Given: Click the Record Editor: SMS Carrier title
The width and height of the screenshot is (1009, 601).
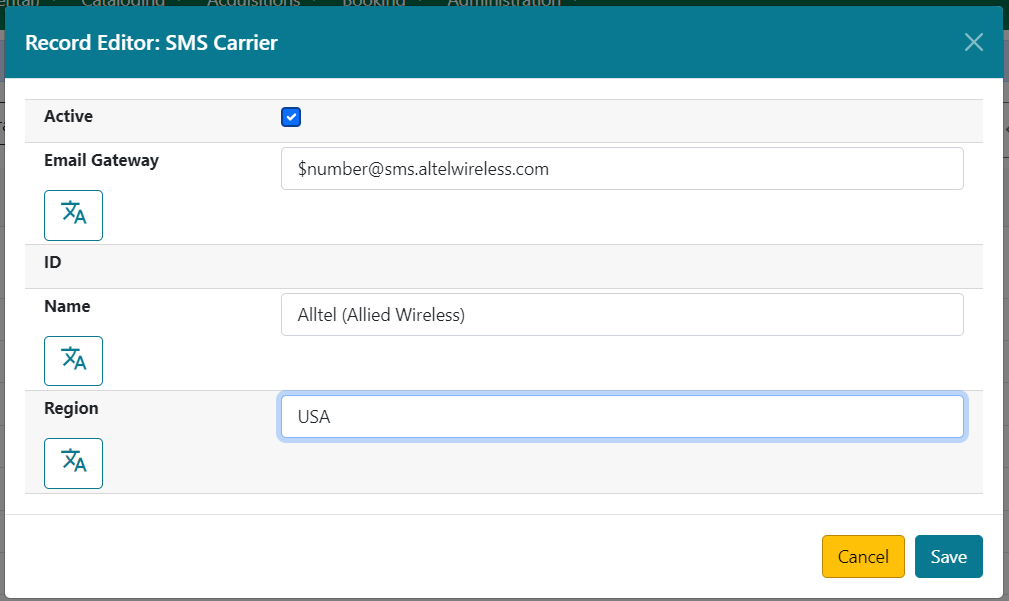Looking at the screenshot, I should 151,43.
